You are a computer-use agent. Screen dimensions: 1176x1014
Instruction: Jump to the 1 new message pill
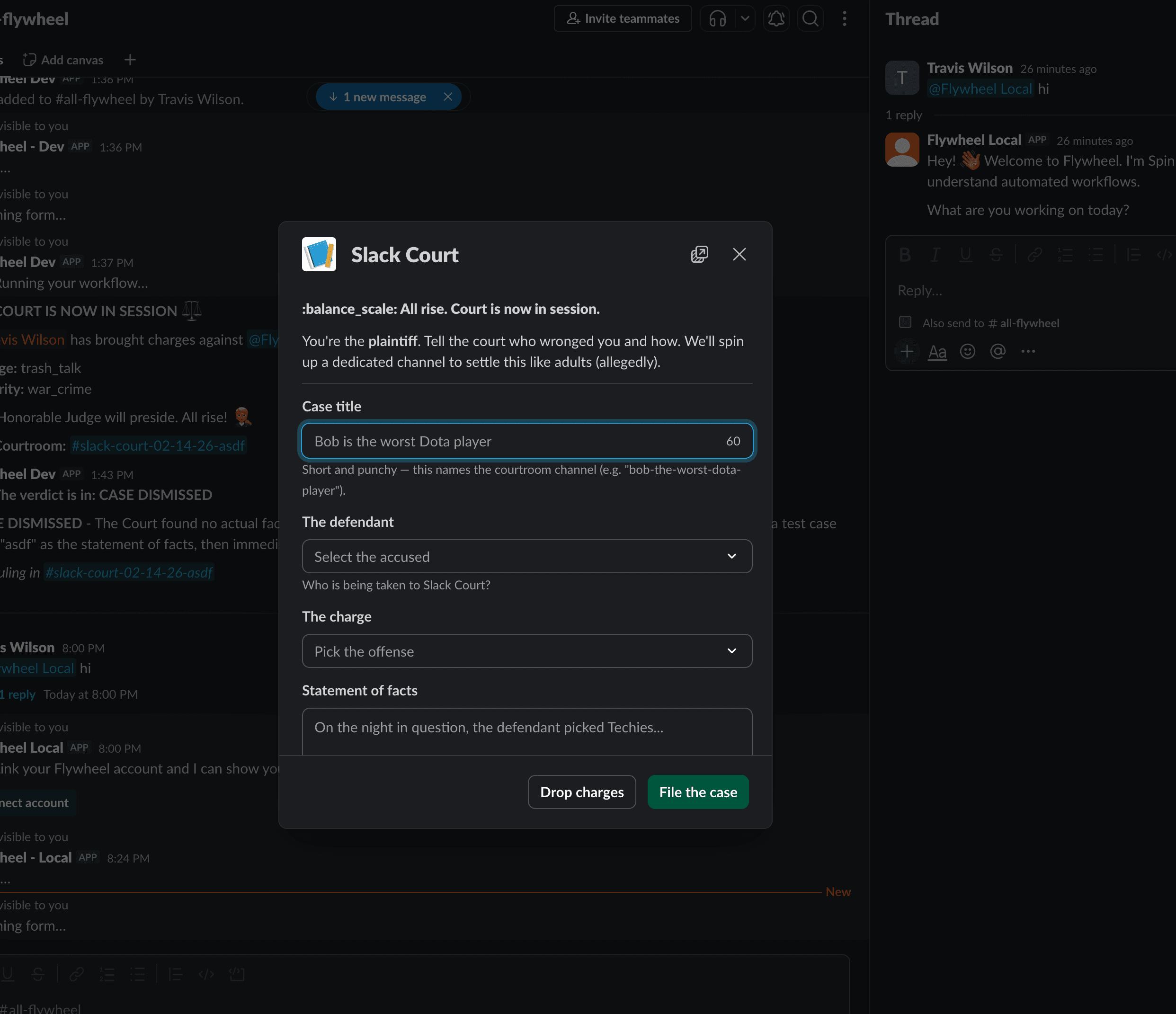point(377,97)
